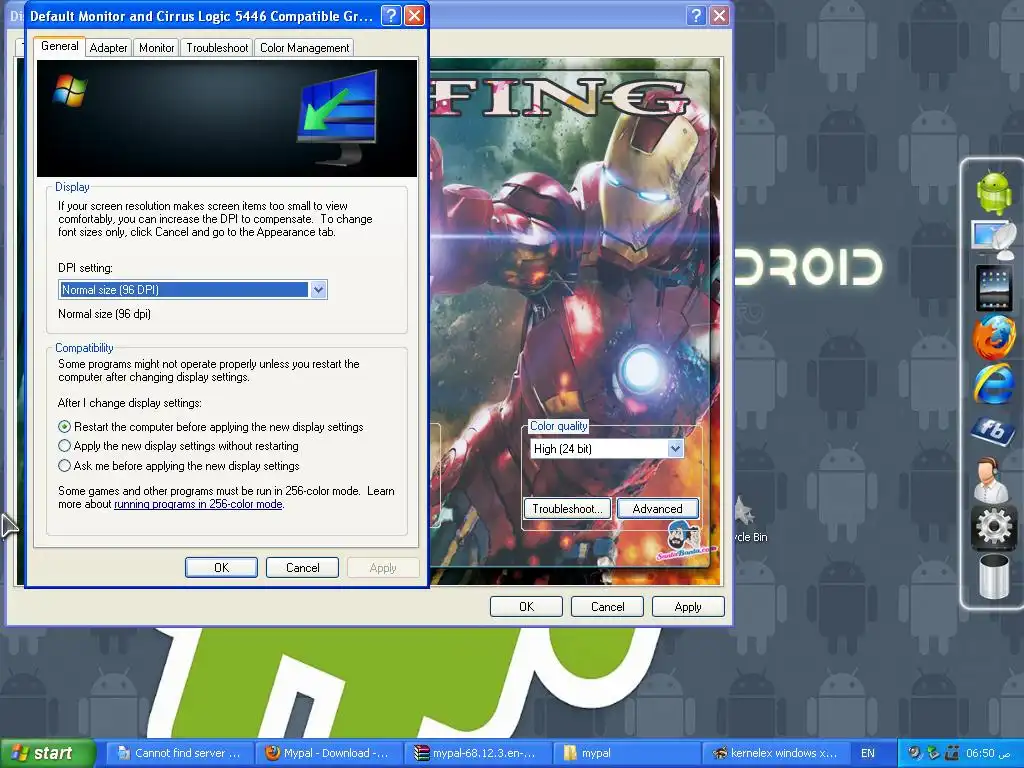Click Cancel in the Display Properties window
The height and width of the screenshot is (768, 1024).
coord(607,607)
